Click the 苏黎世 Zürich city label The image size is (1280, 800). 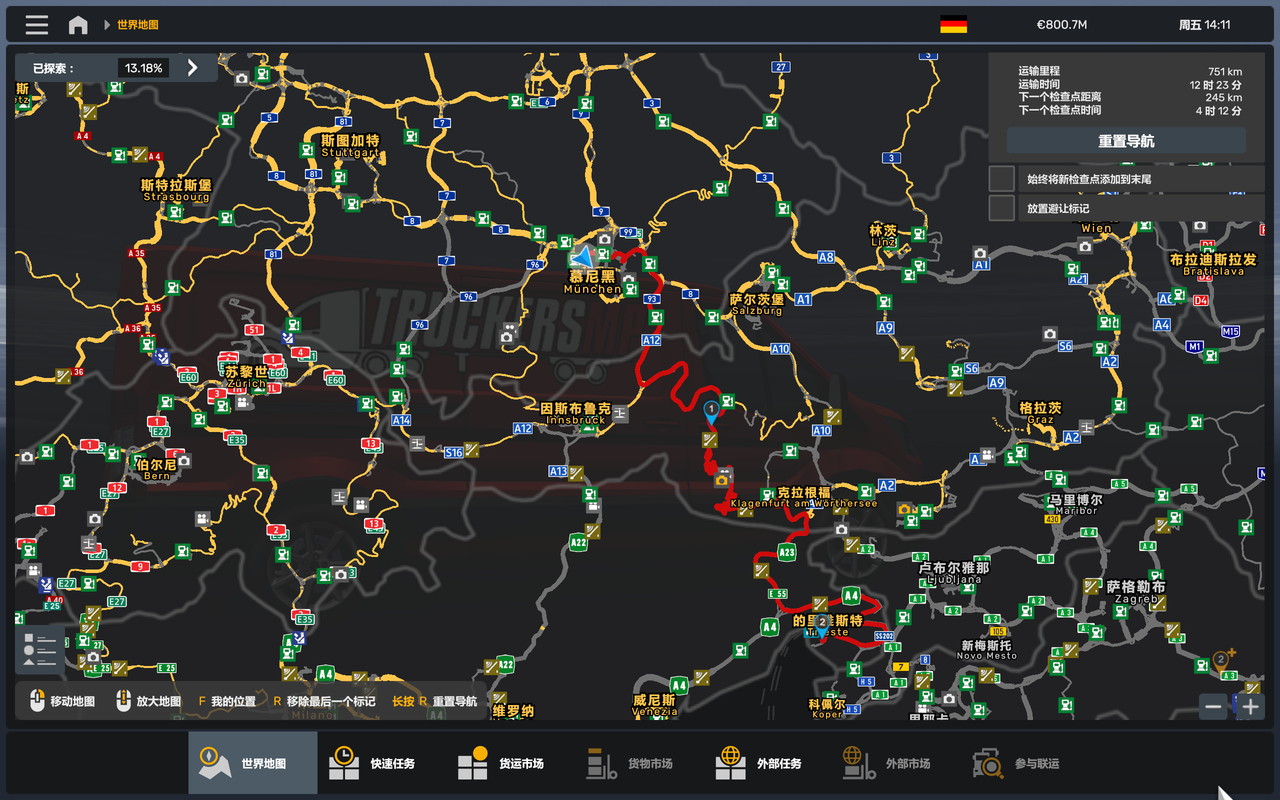pyautogui.click(x=246, y=377)
